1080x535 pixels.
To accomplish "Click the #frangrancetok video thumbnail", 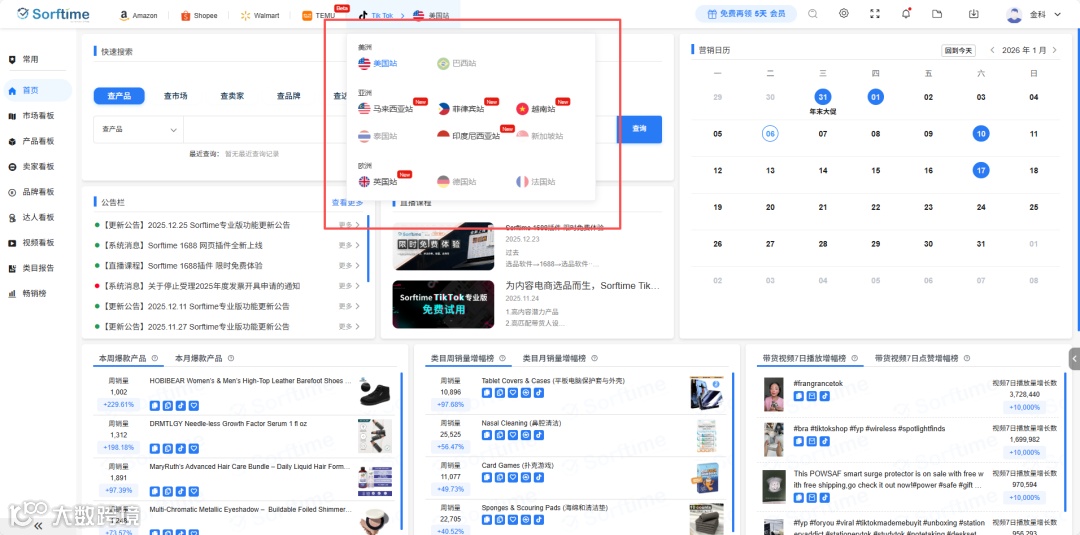I will (x=773, y=394).
